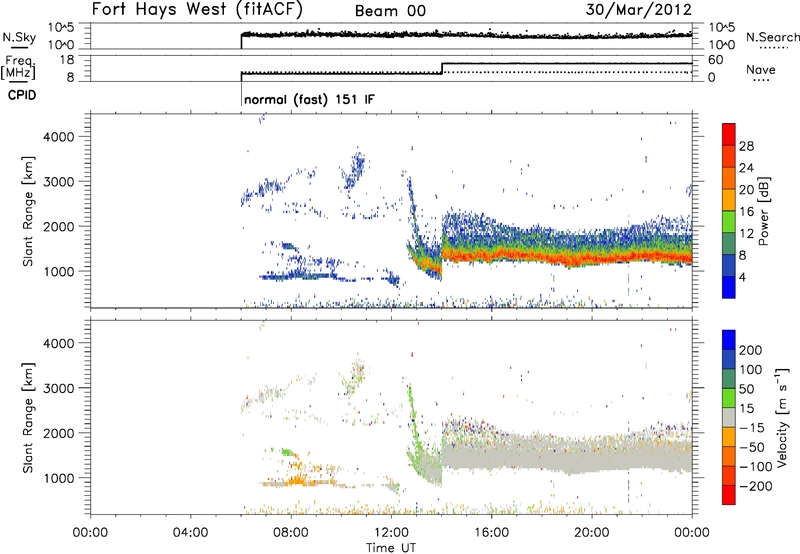Click the '-50' velocity scale value
This screenshot has height=554, width=800.
[751, 447]
